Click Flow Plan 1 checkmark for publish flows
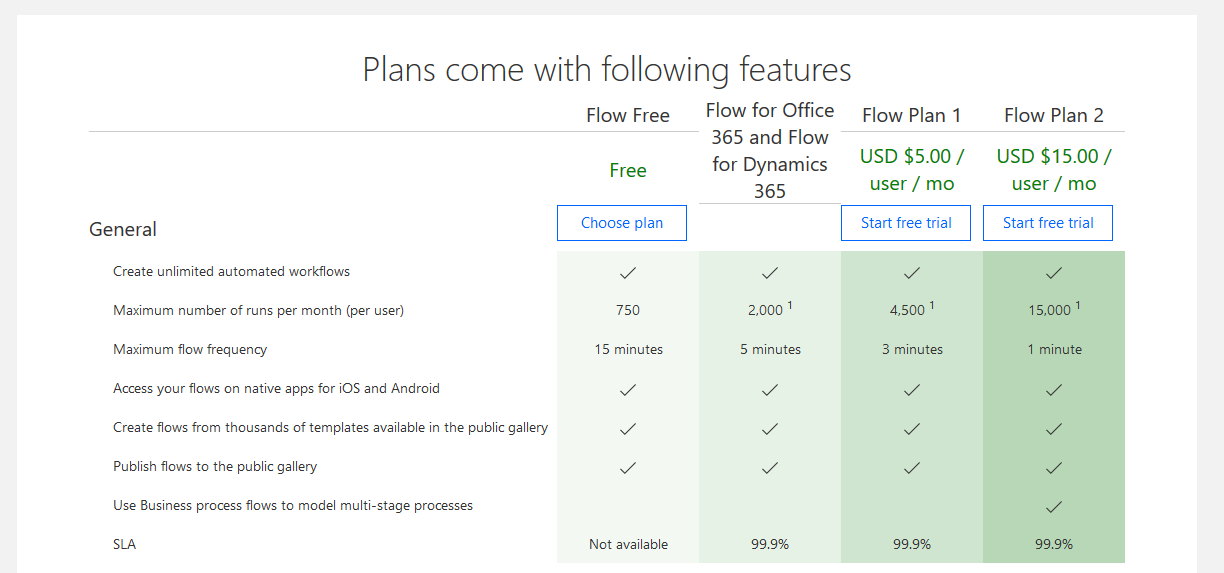 [x=912, y=467]
